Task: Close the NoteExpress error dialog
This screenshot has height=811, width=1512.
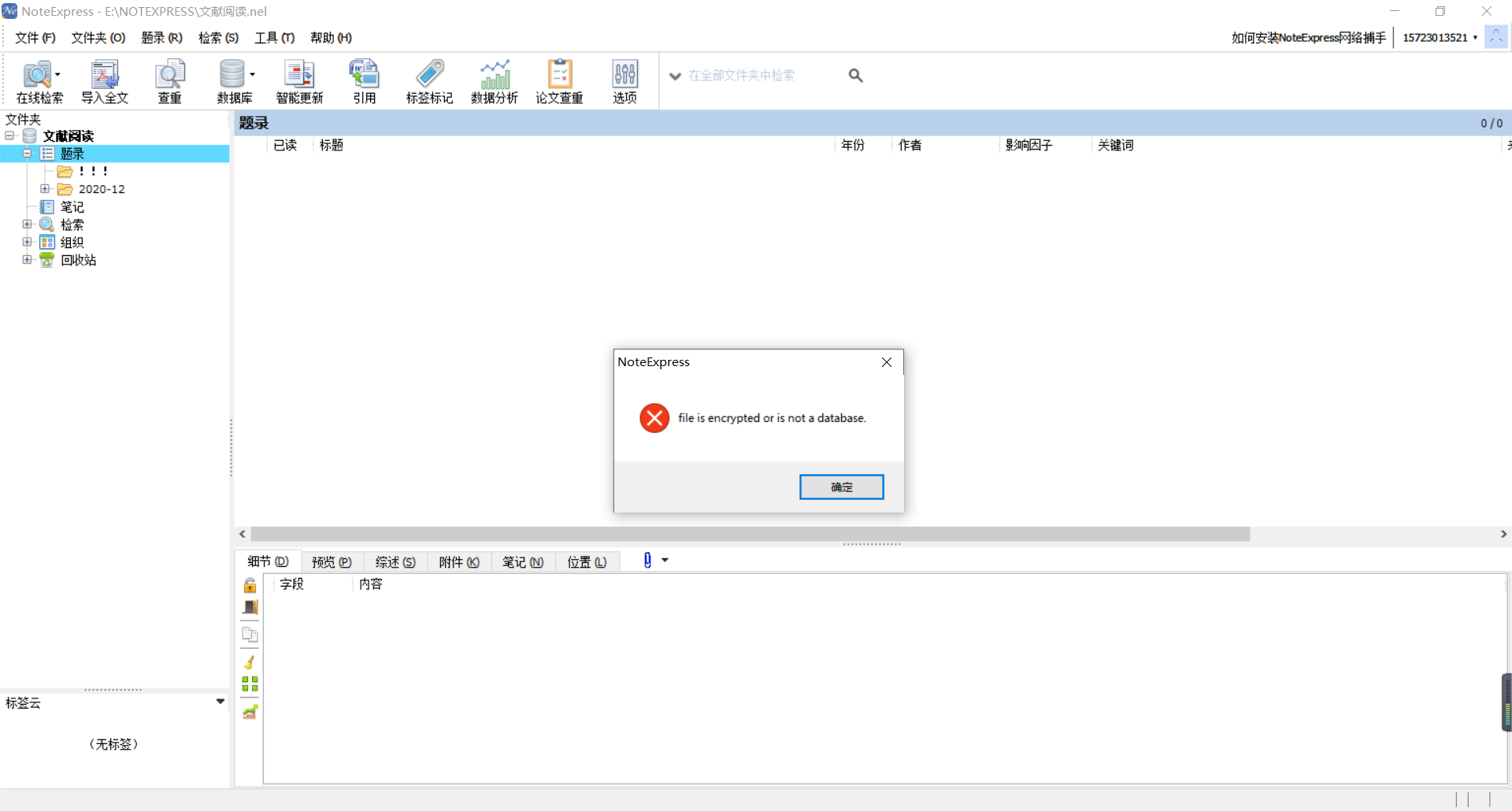Action: pyautogui.click(x=887, y=362)
